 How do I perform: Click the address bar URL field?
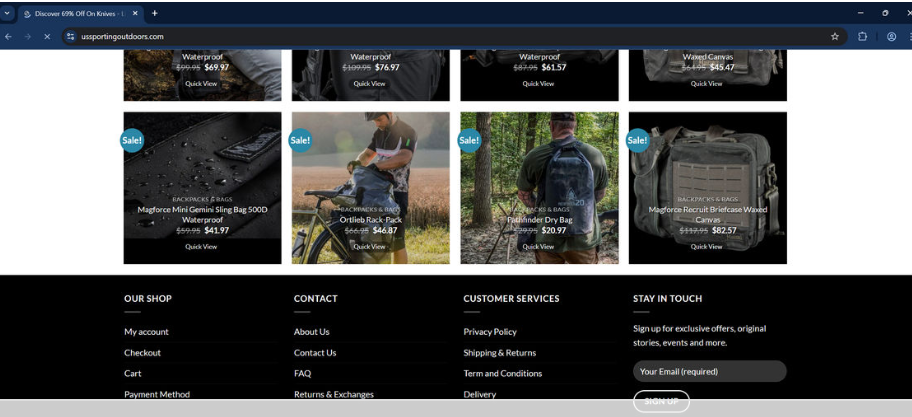pyautogui.click(x=400, y=36)
